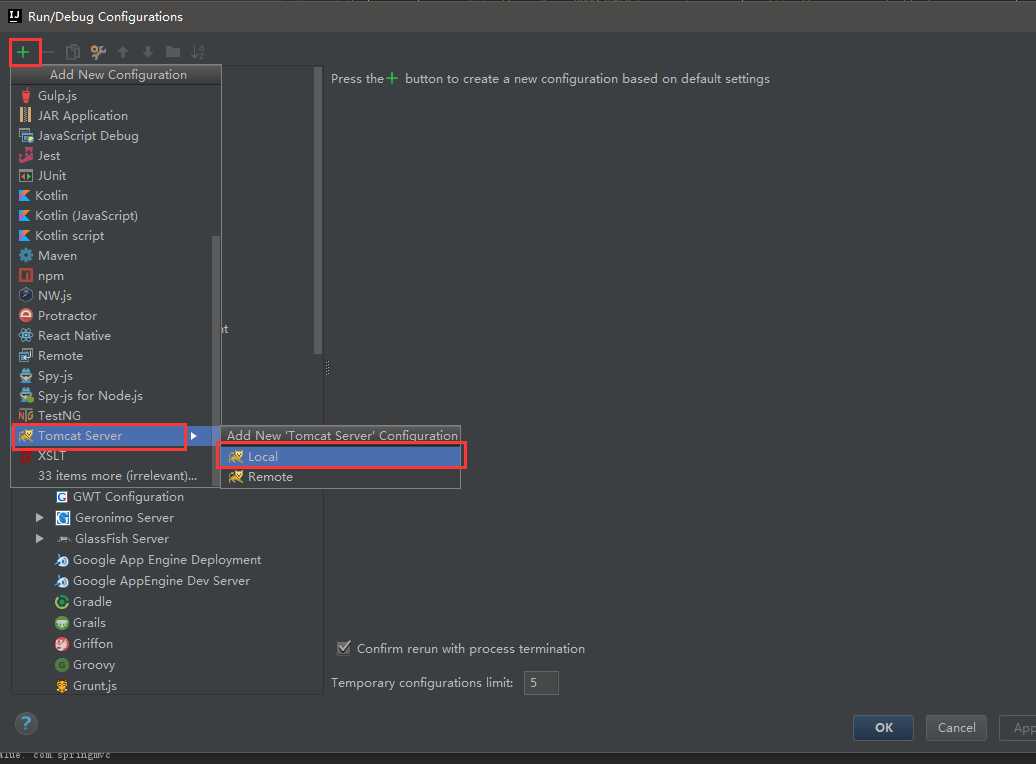
Task: Select Google App Engine Deployment item
Action: click(x=159, y=560)
